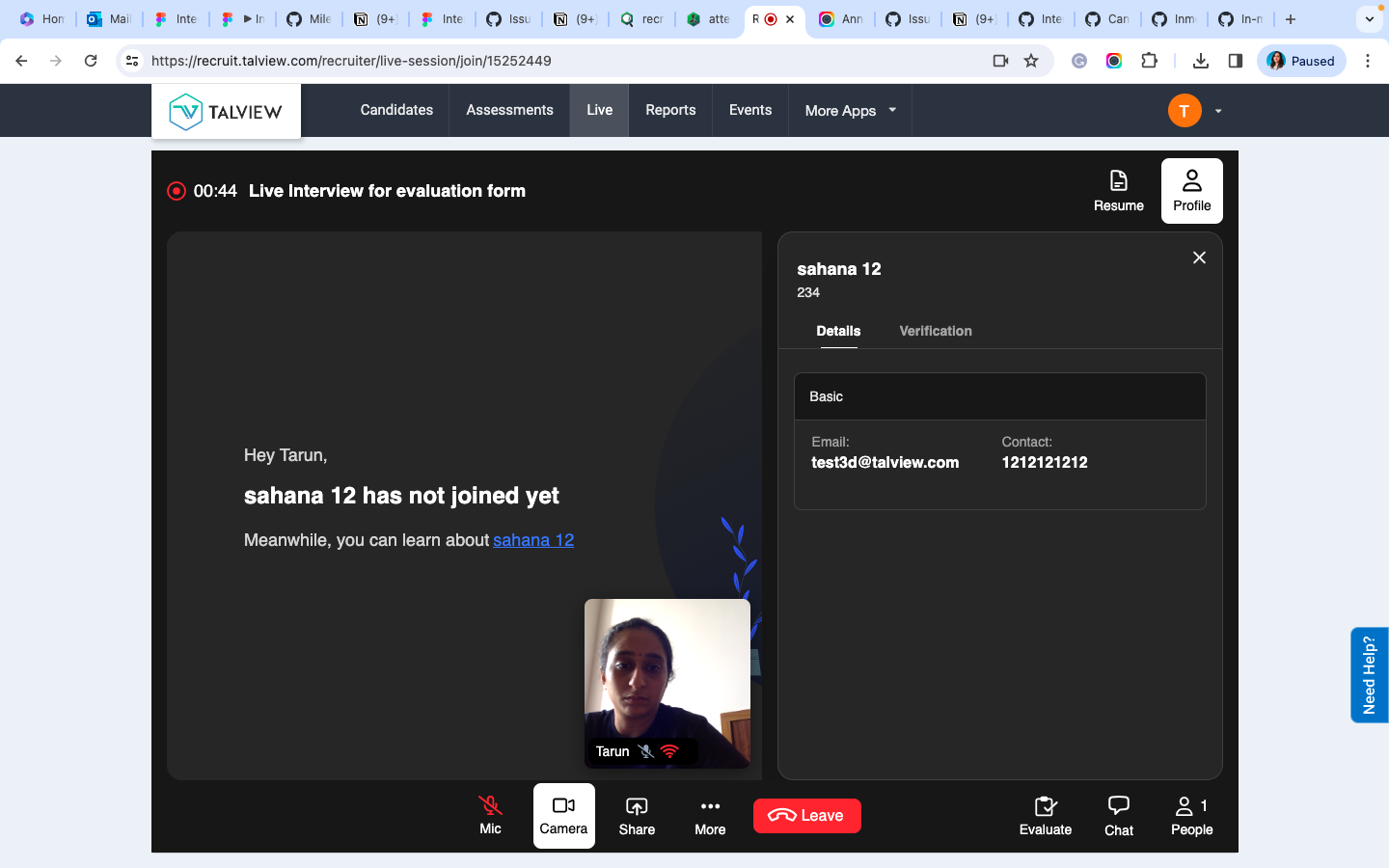Screen dimensions: 1389x868
Task: Switch to the atte browser tab
Action: pyautogui.click(x=708, y=19)
